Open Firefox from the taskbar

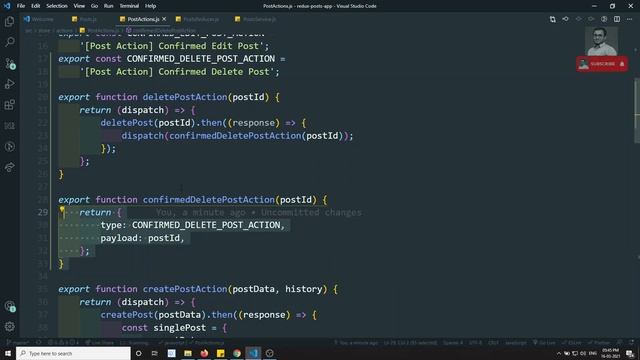tap(204, 353)
